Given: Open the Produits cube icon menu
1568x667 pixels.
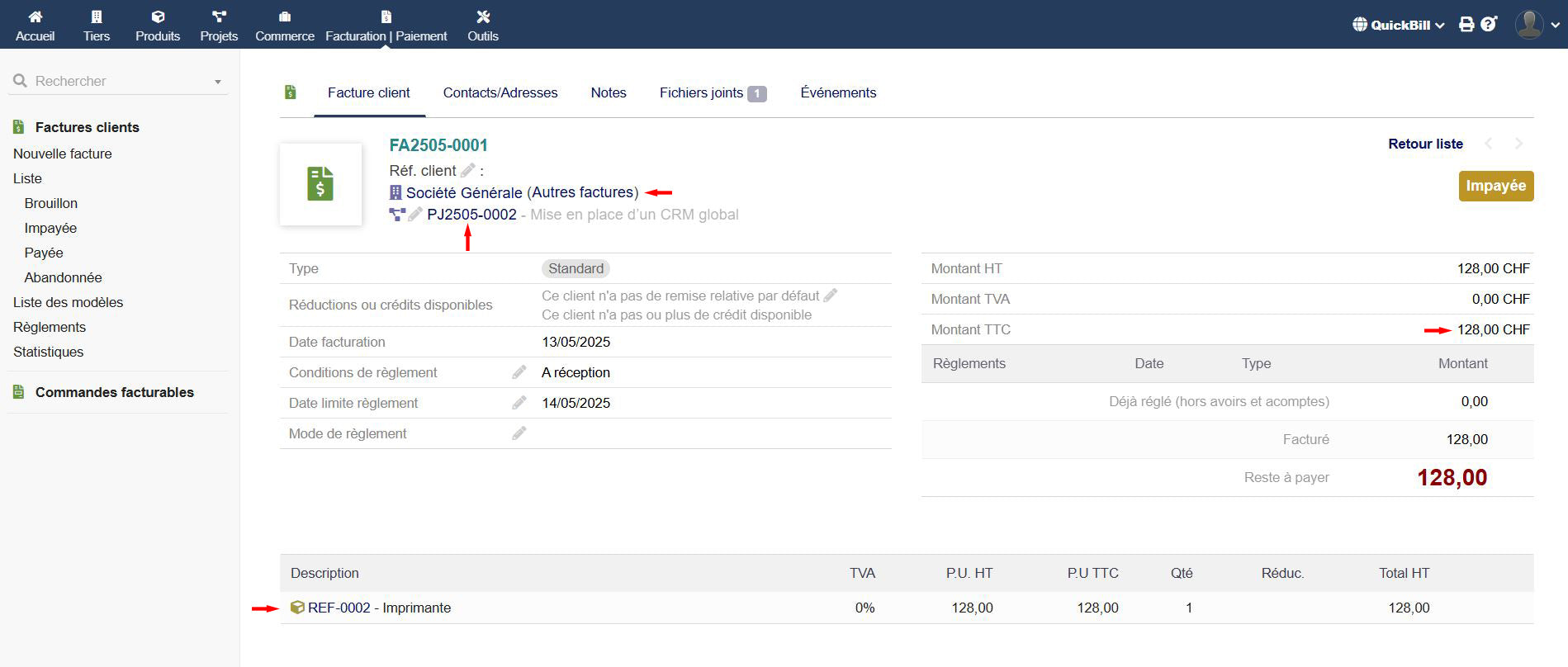Looking at the screenshot, I should coord(158,17).
